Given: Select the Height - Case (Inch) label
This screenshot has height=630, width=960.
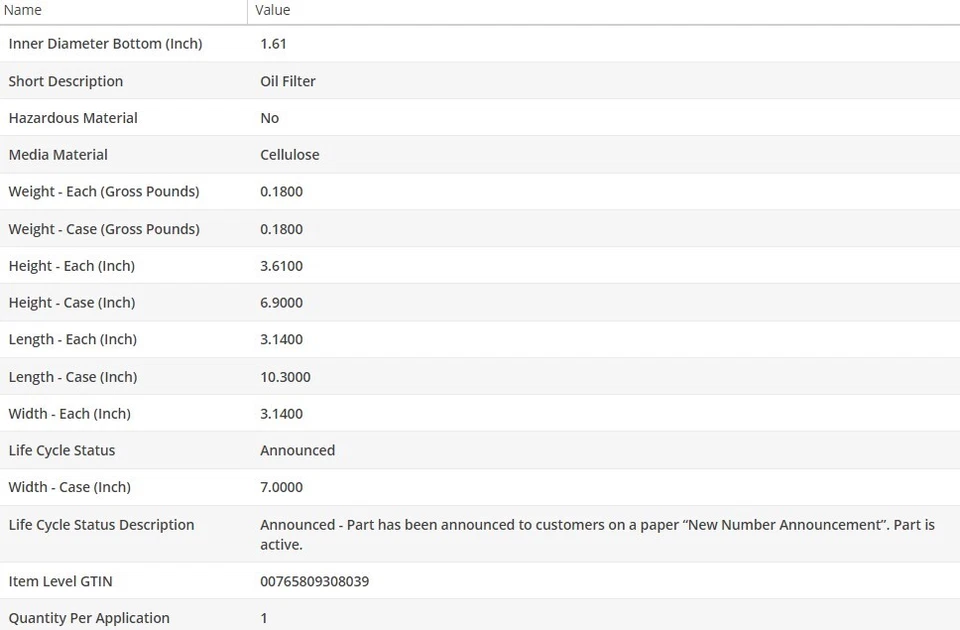Looking at the screenshot, I should pos(72,302).
